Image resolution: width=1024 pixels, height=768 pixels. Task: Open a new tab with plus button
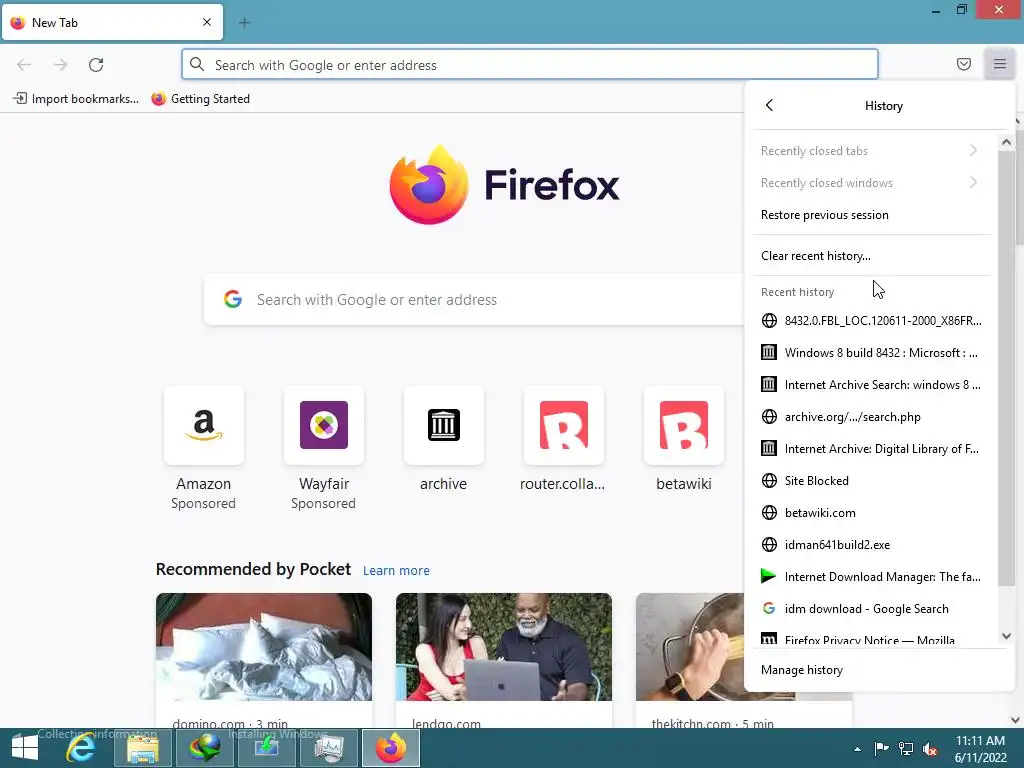pos(244,23)
